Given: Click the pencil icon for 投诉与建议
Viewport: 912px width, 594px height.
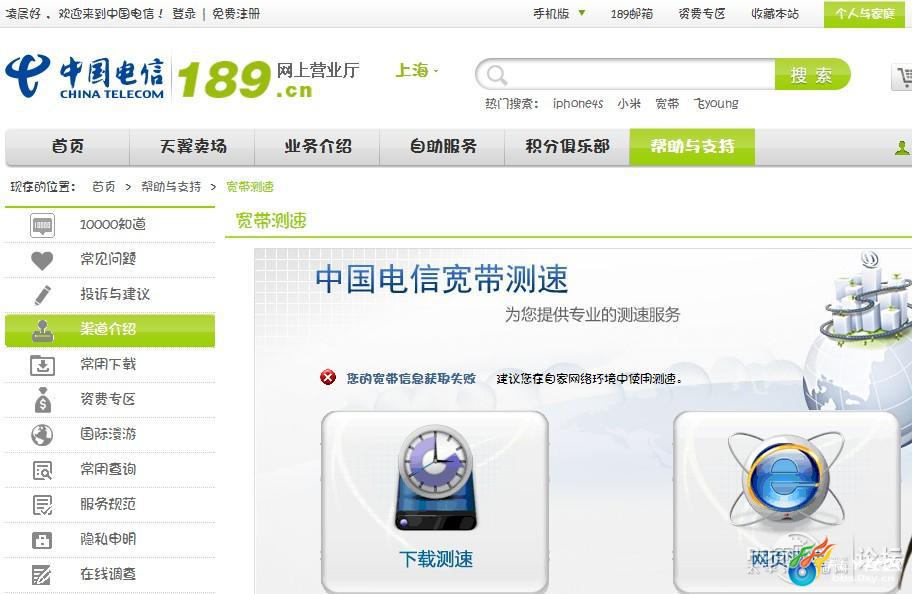Looking at the screenshot, I should click(42, 295).
